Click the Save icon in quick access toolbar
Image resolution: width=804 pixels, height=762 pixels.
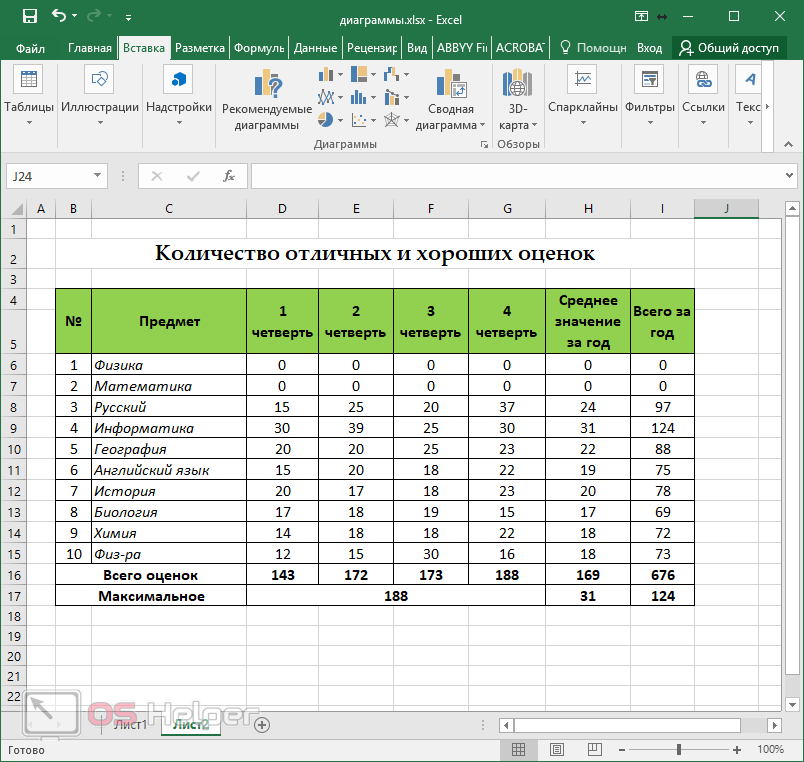coord(29,16)
